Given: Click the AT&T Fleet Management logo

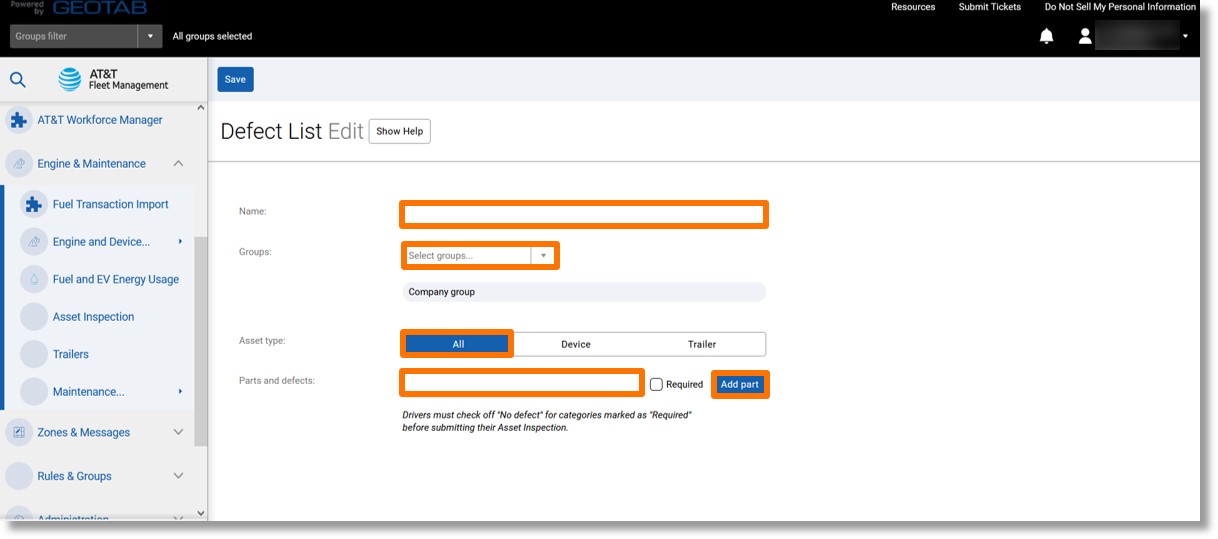Looking at the screenshot, I should click(x=114, y=79).
